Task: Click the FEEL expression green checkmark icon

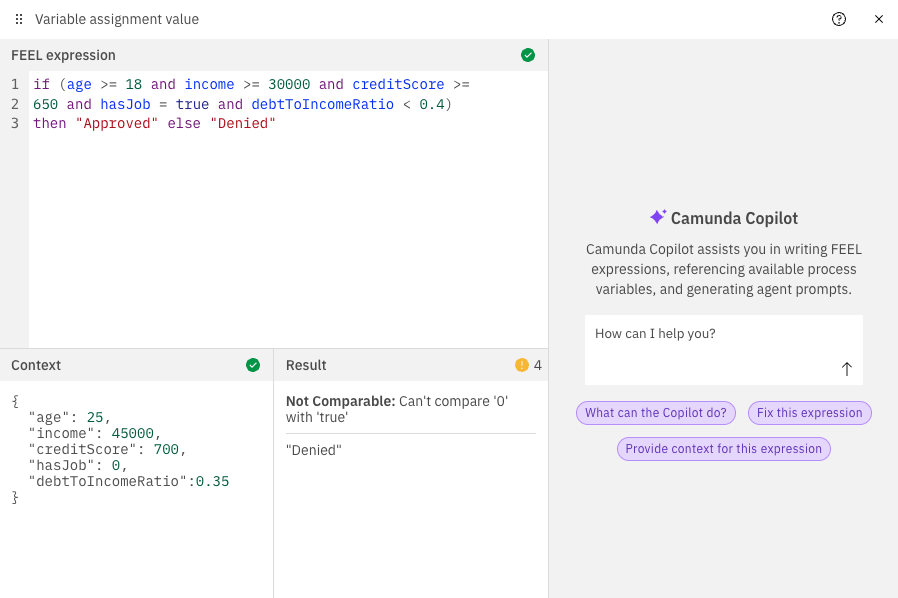Action: [x=528, y=55]
